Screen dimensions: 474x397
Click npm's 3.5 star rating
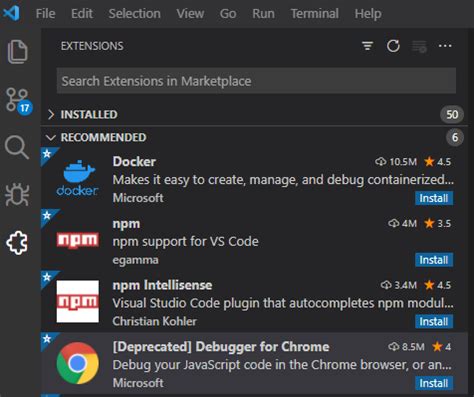click(x=438, y=223)
